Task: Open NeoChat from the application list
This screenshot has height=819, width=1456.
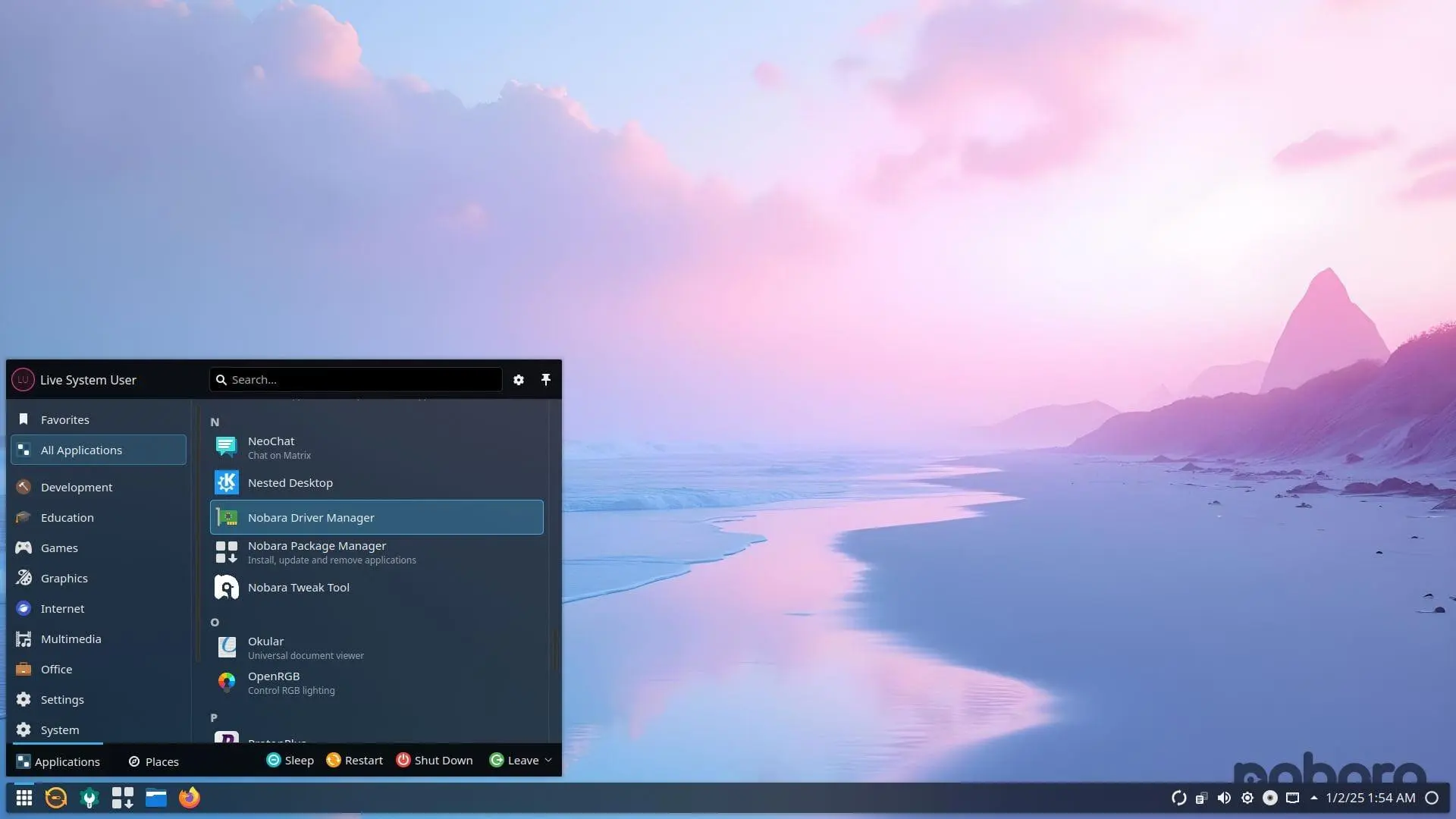Action: (x=376, y=447)
